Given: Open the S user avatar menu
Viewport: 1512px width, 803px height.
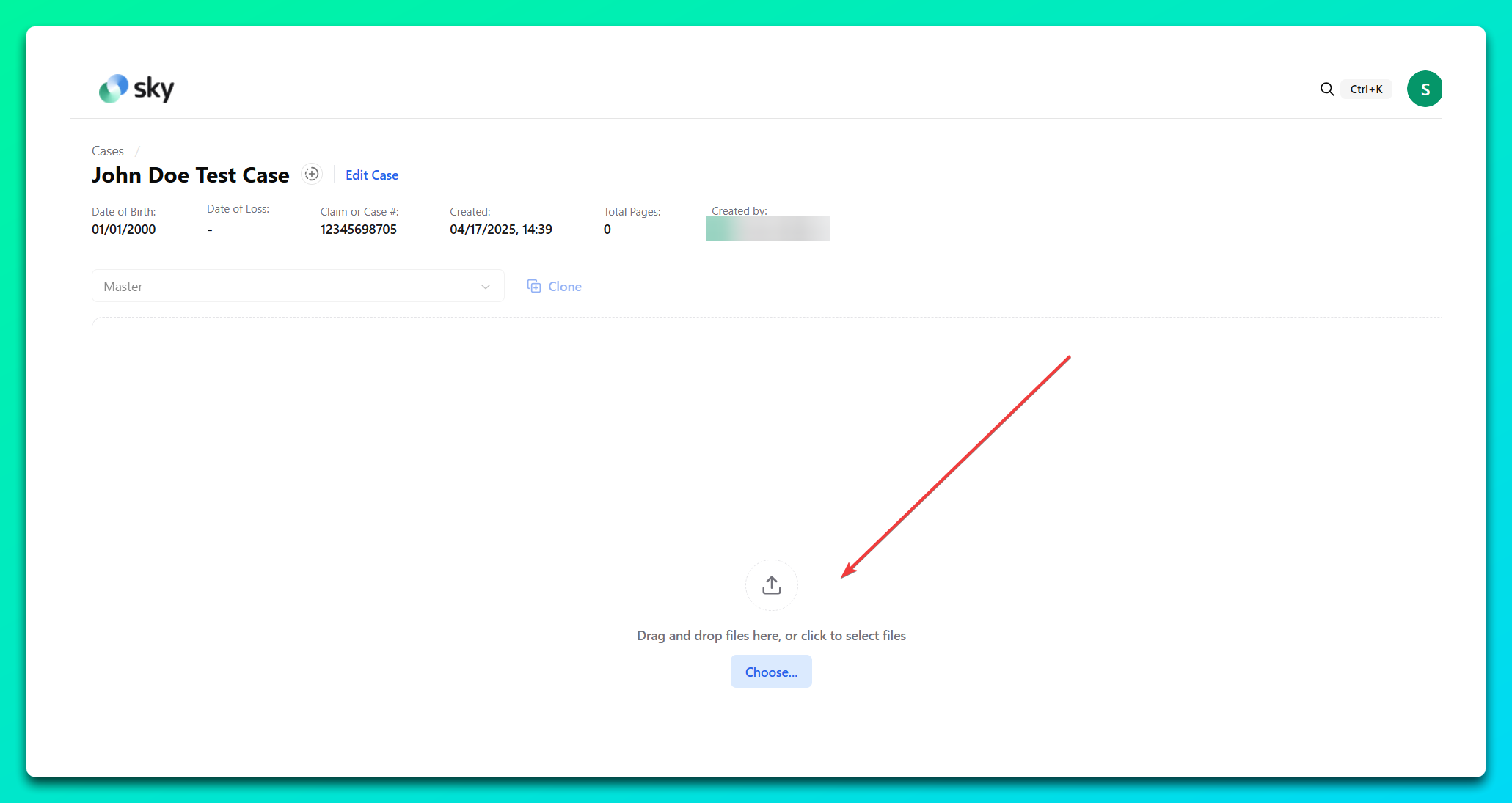Looking at the screenshot, I should (1424, 89).
